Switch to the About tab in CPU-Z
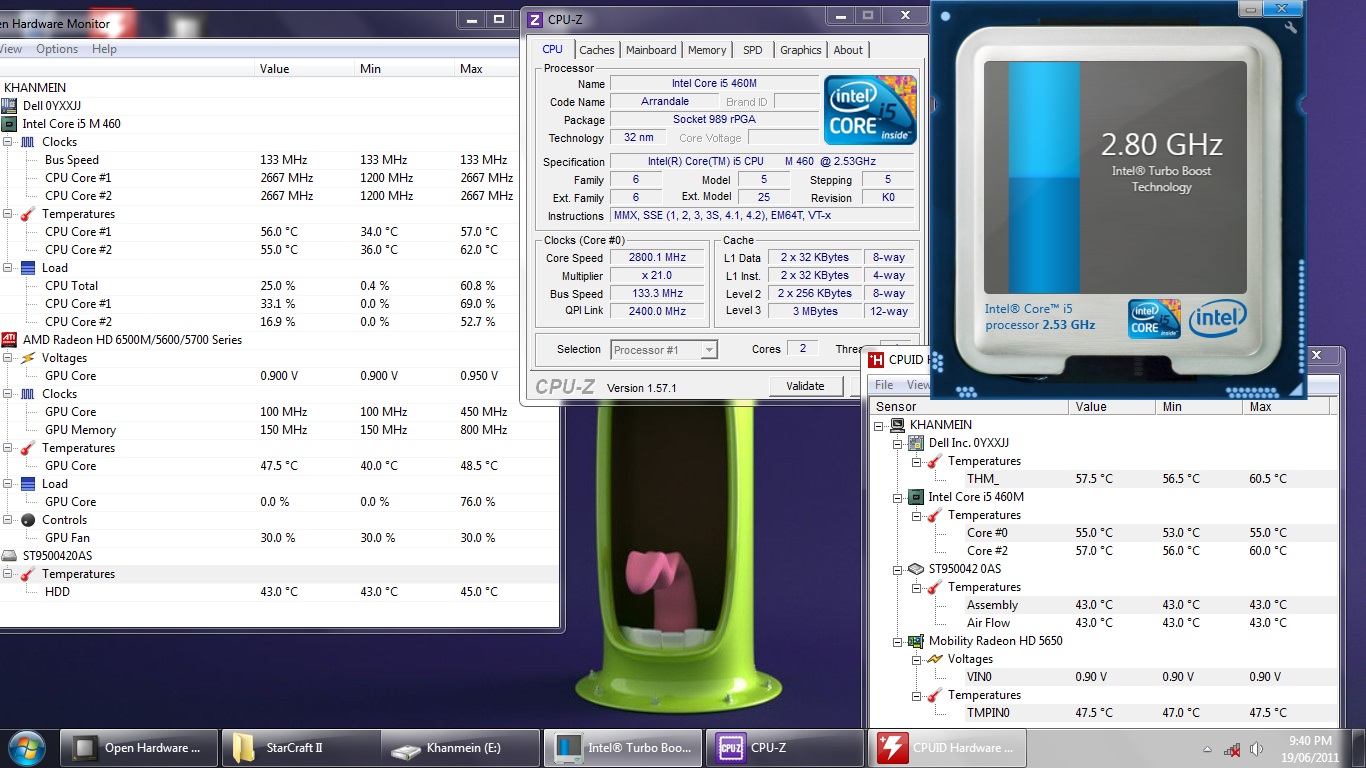The width and height of the screenshot is (1366, 768). [848, 50]
